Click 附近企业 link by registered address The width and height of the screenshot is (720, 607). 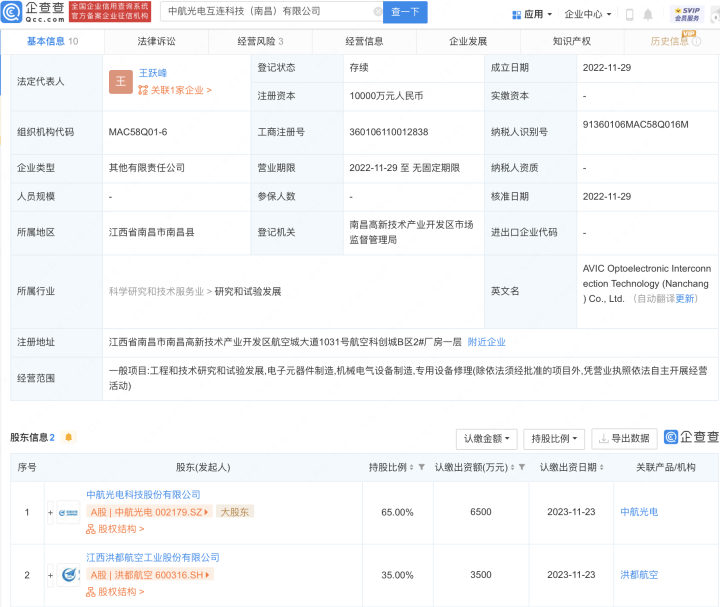(486, 342)
